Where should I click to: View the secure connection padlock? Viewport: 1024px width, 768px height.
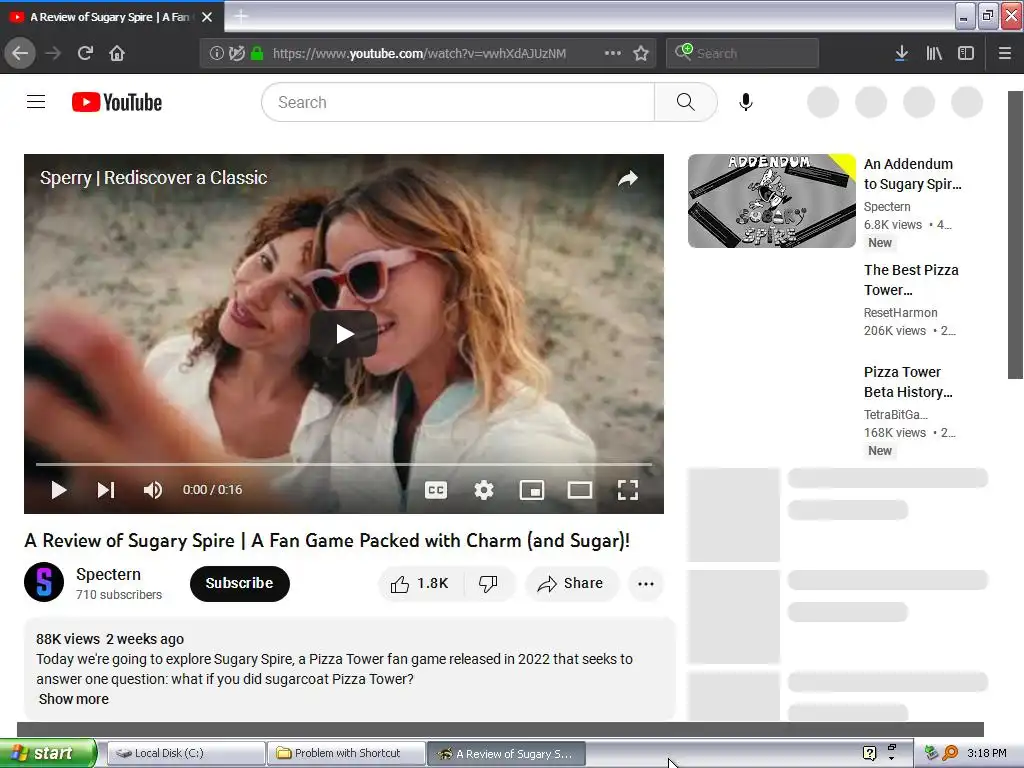pyautogui.click(x=257, y=54)
